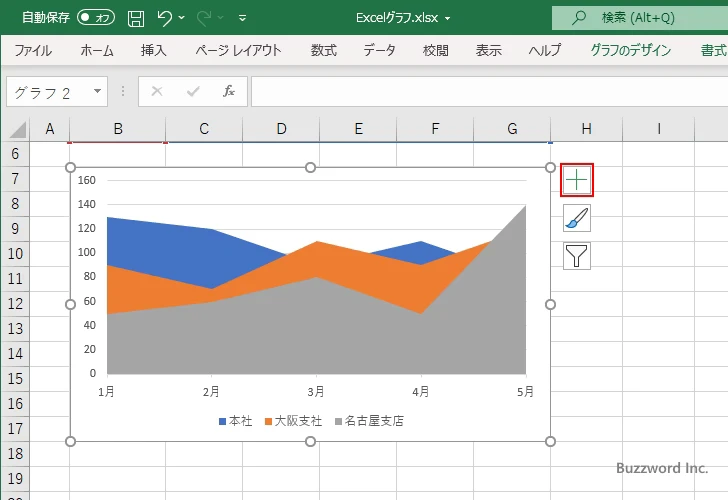Select row 12 header

(x=15, y=304)
